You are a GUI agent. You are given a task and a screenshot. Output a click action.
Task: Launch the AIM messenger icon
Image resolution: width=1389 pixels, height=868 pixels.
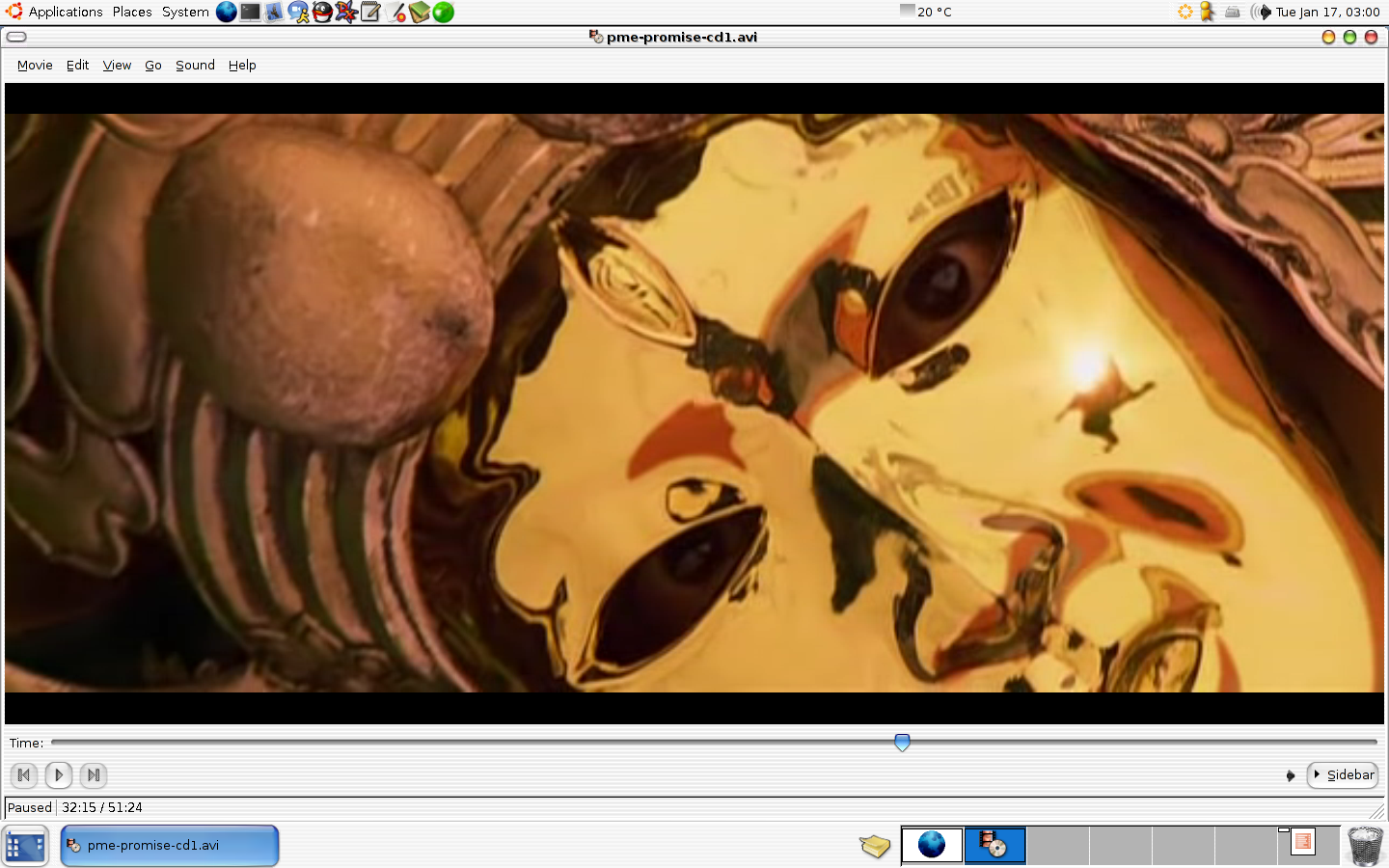(x=299, y=12)
